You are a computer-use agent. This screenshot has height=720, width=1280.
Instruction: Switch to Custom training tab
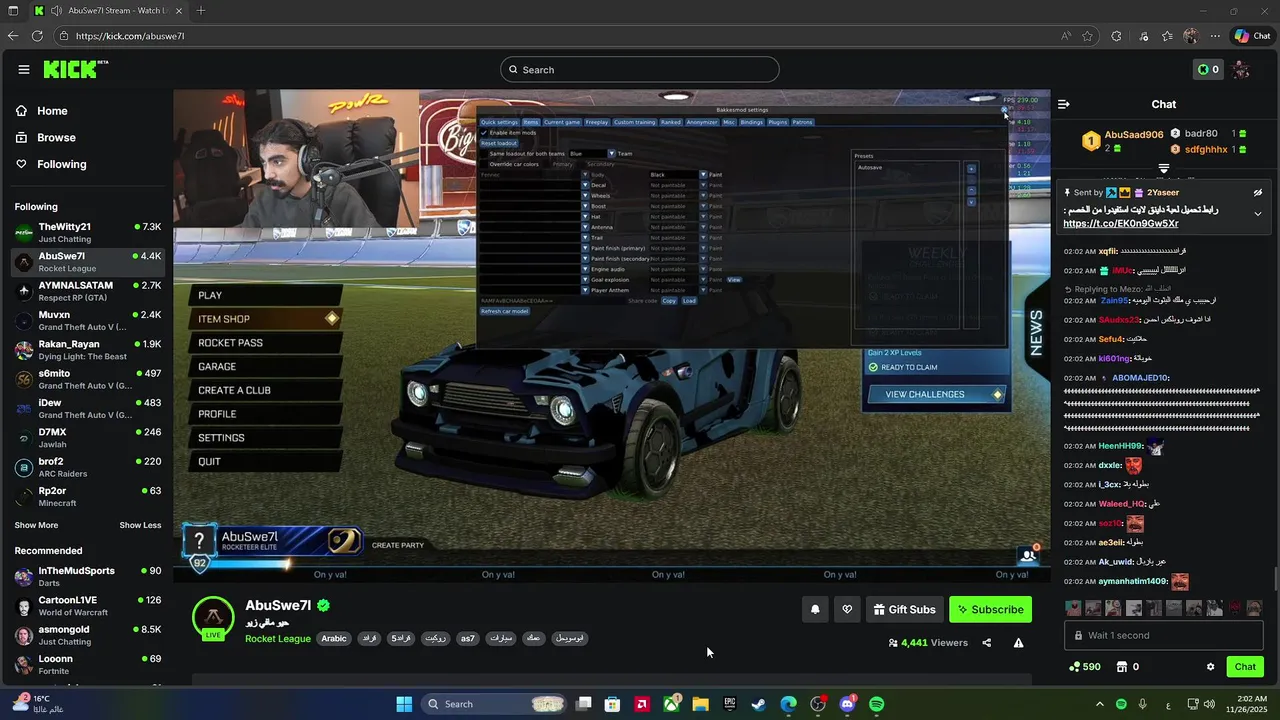(x=634, y=122)
